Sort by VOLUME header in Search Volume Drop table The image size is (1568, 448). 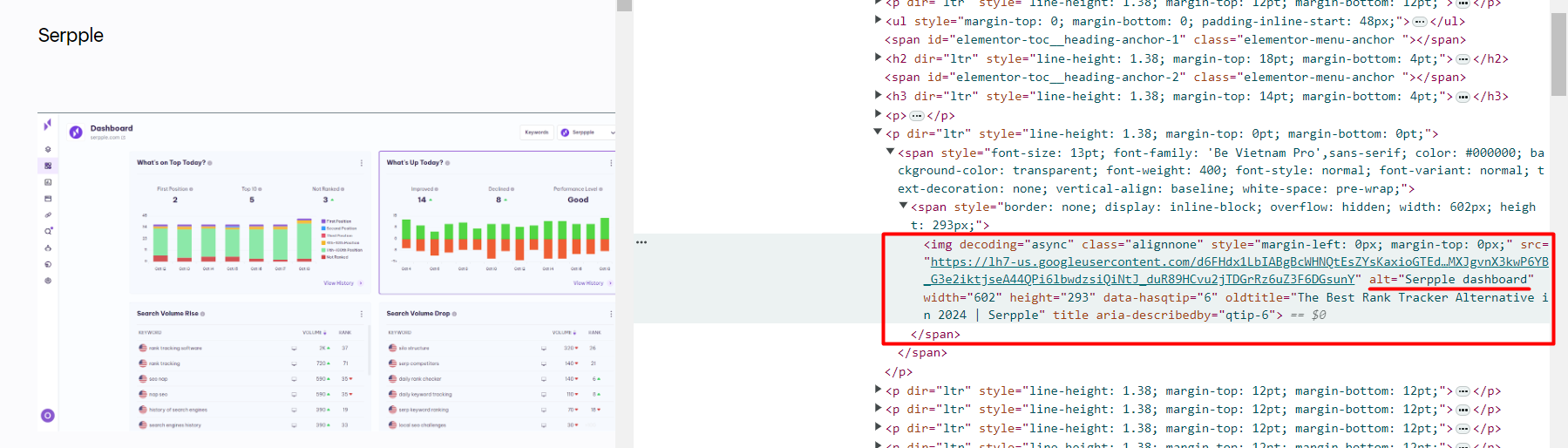click(564, 333)
